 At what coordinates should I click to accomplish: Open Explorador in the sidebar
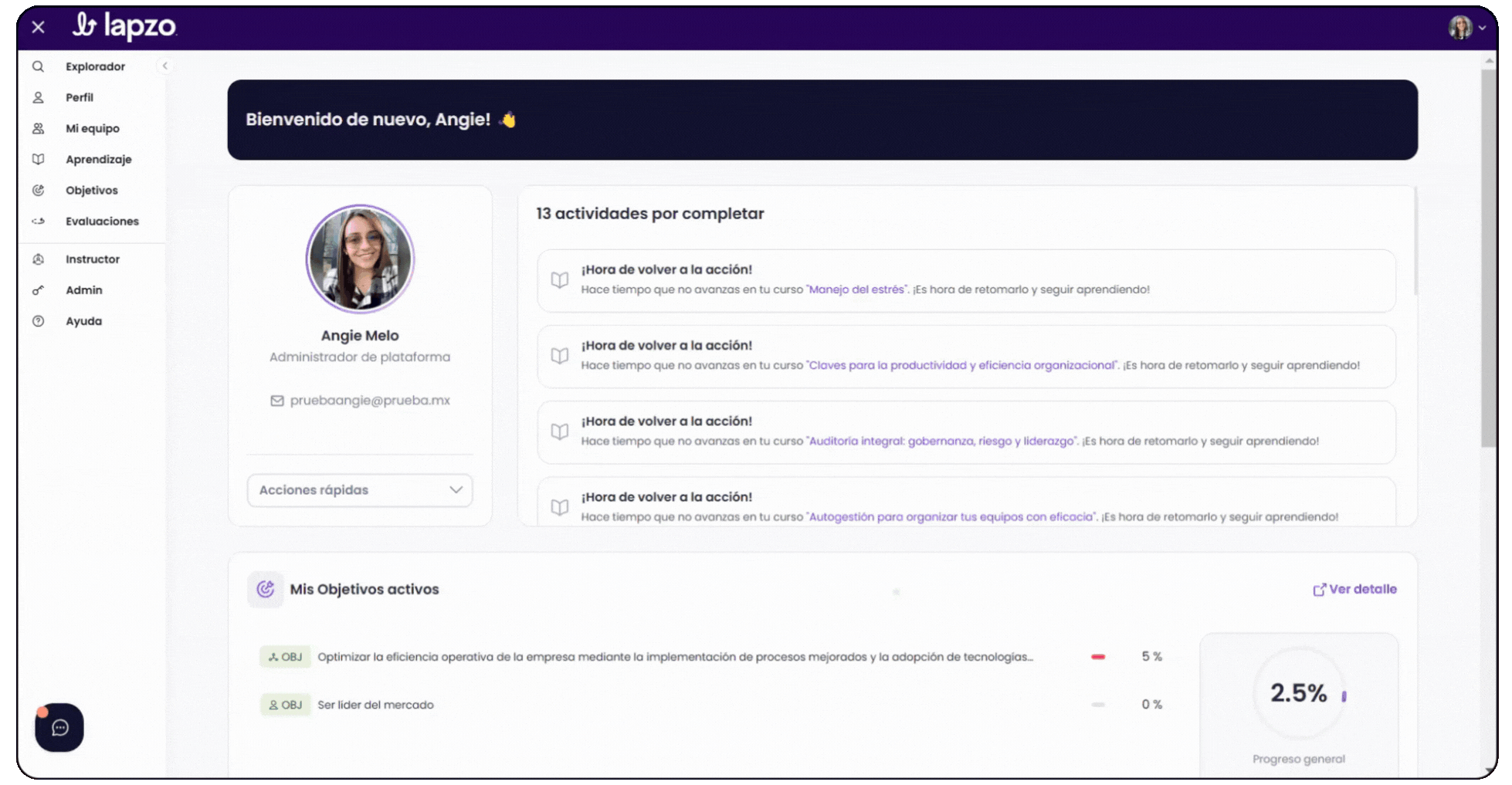[x=95, y=66]
